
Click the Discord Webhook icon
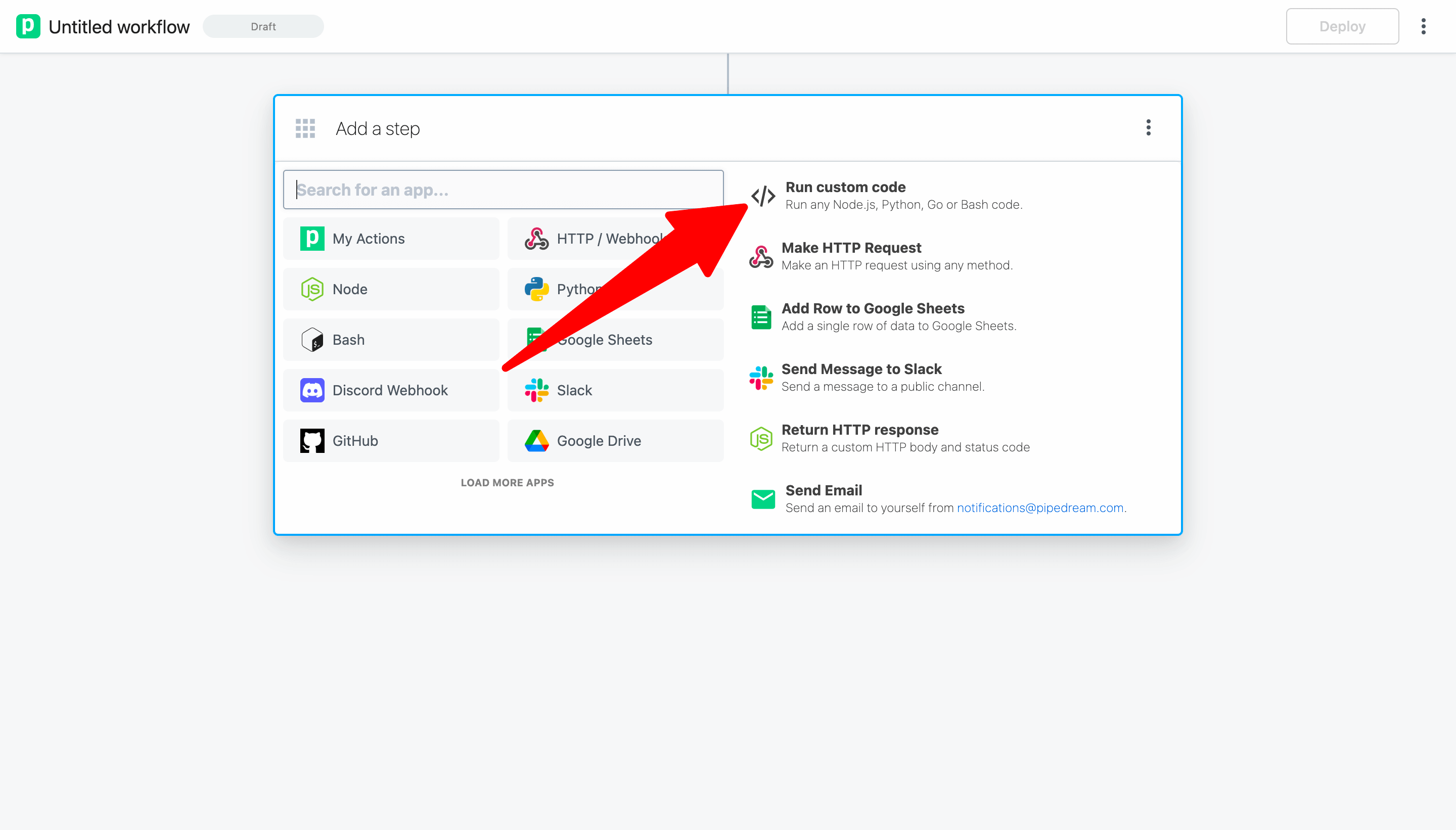312,391
